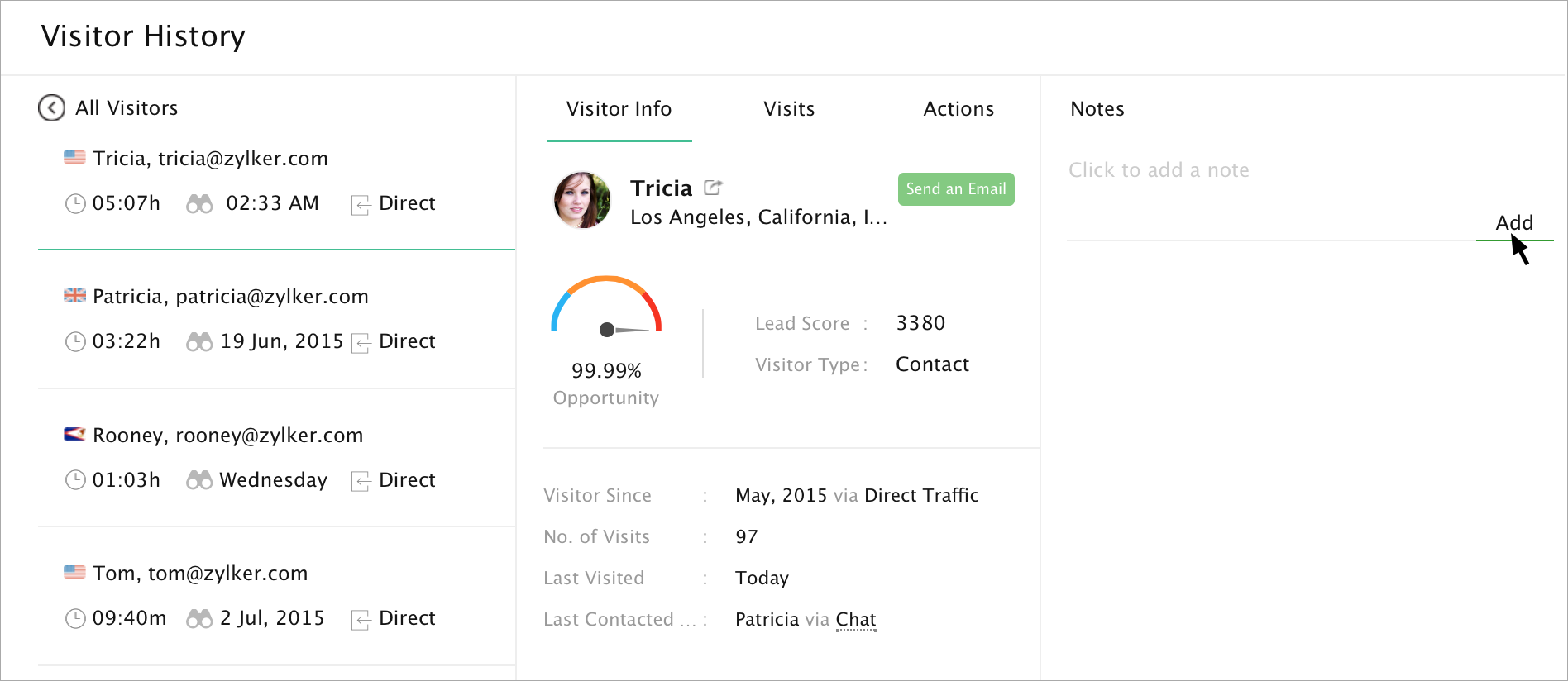This screenshot has width=1568, height=681.
Task: Click the All Visitors back arrow icon
Action: (x=51, y=107)
